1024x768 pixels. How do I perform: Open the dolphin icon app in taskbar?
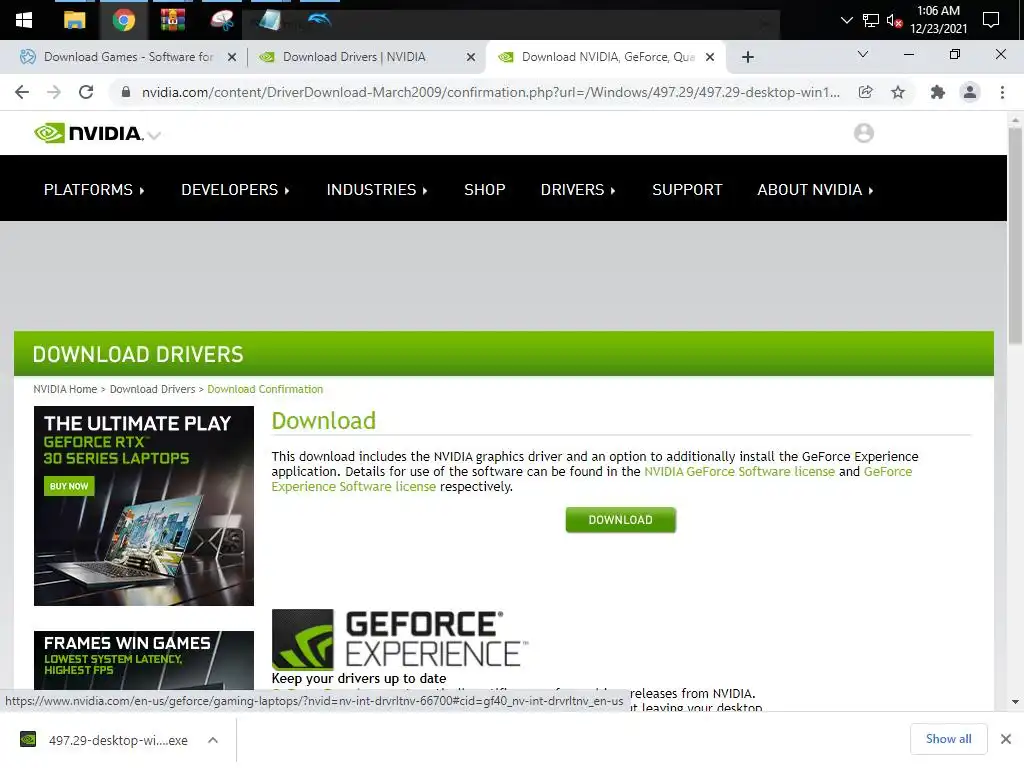point(319,20)
